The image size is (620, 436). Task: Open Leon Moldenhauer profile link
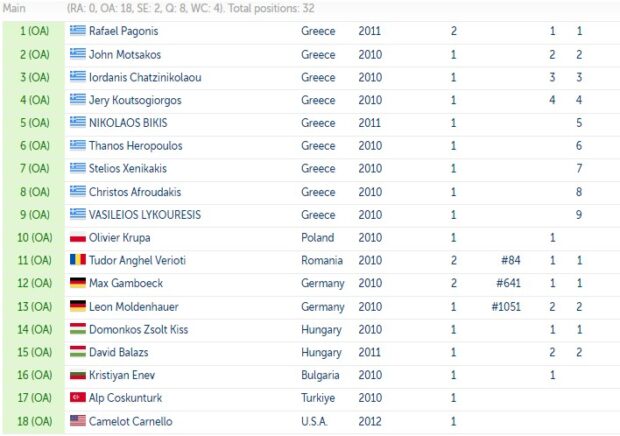134,307
